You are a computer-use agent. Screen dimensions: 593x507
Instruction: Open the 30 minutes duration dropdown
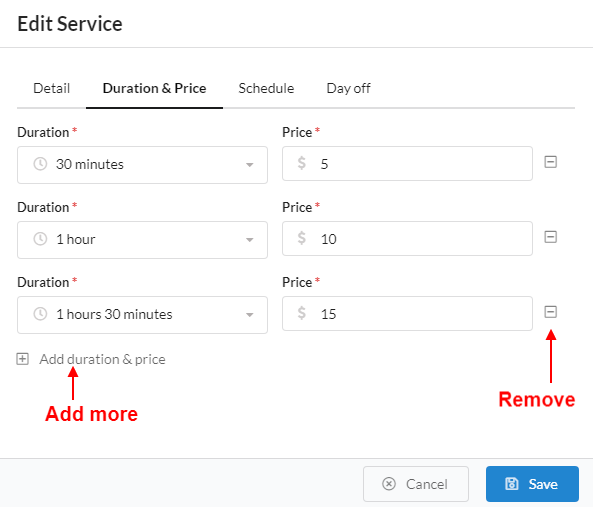coord(142,165)
